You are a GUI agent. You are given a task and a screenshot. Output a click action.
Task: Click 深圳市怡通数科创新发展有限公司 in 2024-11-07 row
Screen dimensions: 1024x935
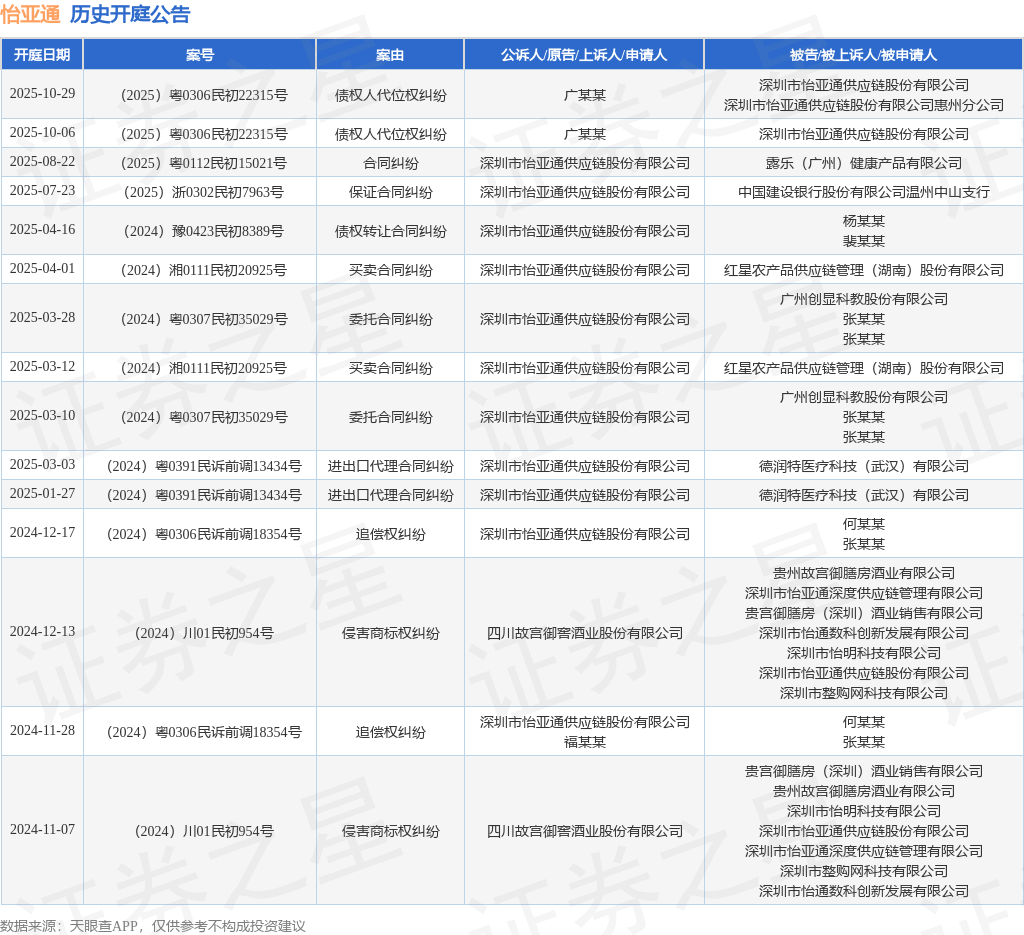pos(863,891)
